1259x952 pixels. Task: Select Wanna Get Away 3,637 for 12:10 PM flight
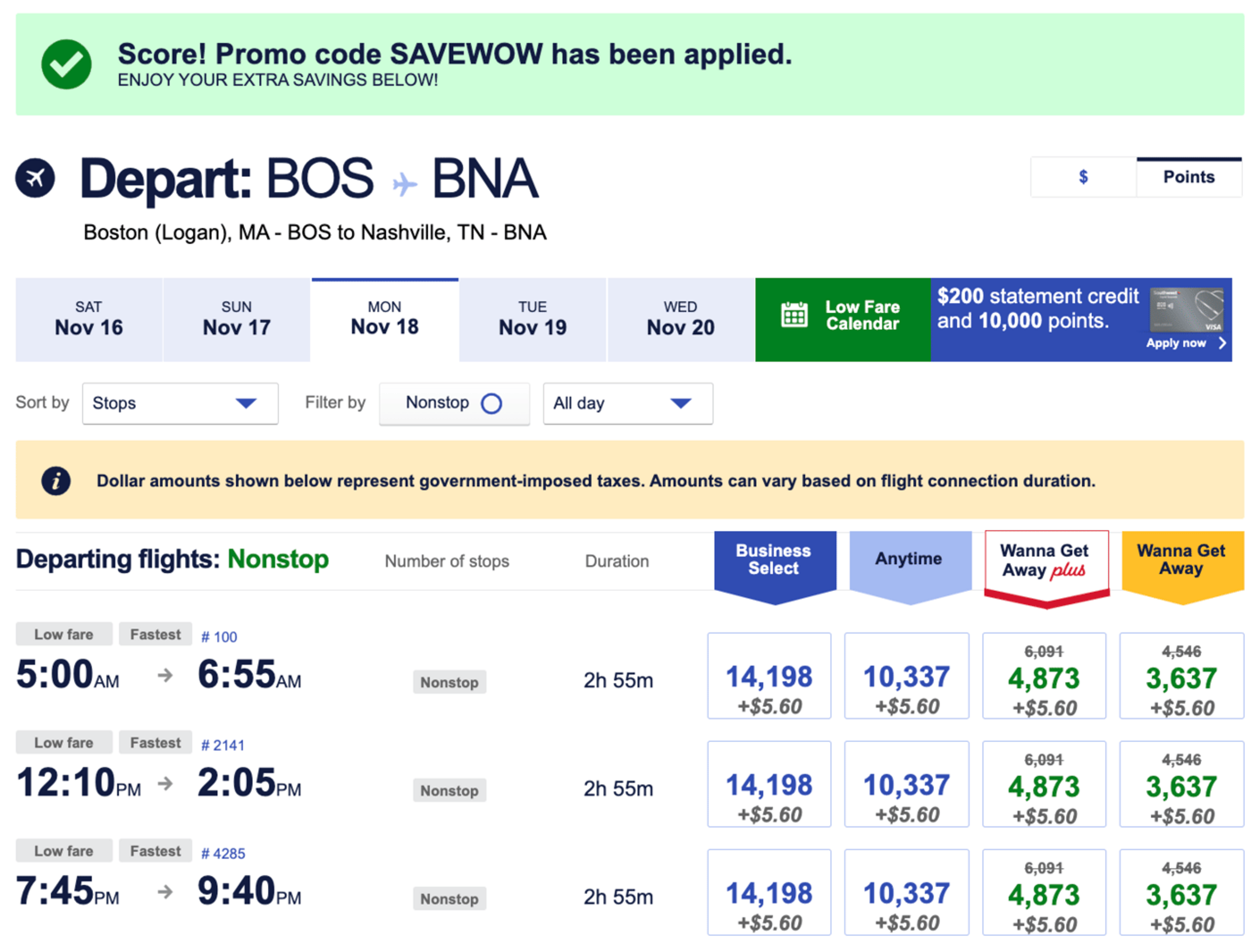(x=1182, y=784)
